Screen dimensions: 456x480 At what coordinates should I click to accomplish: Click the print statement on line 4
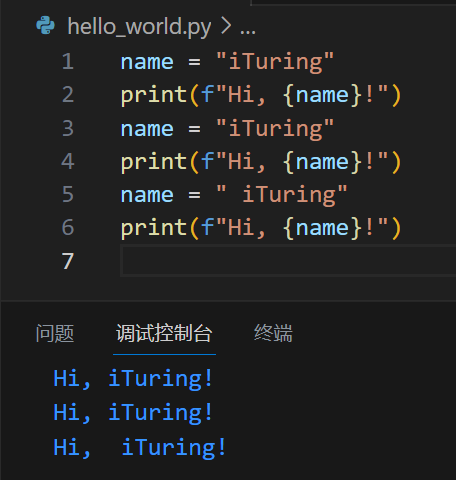[261, 162]
